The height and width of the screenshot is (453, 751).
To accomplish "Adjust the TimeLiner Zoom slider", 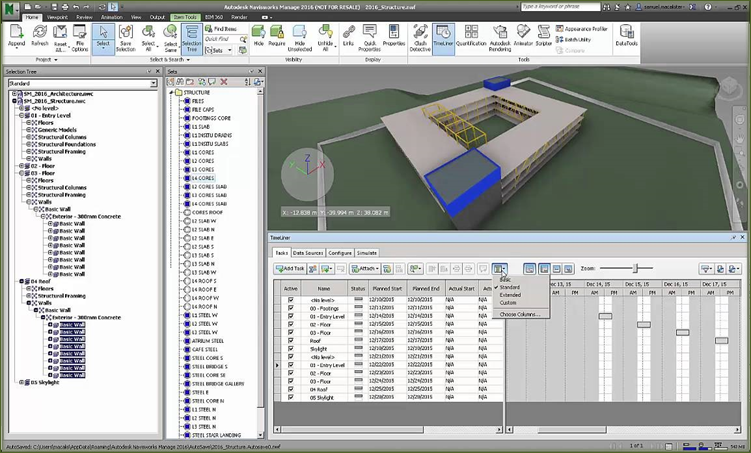I will (x=635, y=268).
